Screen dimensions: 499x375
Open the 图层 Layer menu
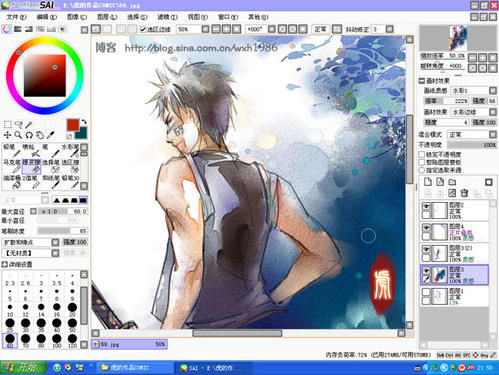click(107, 17)
